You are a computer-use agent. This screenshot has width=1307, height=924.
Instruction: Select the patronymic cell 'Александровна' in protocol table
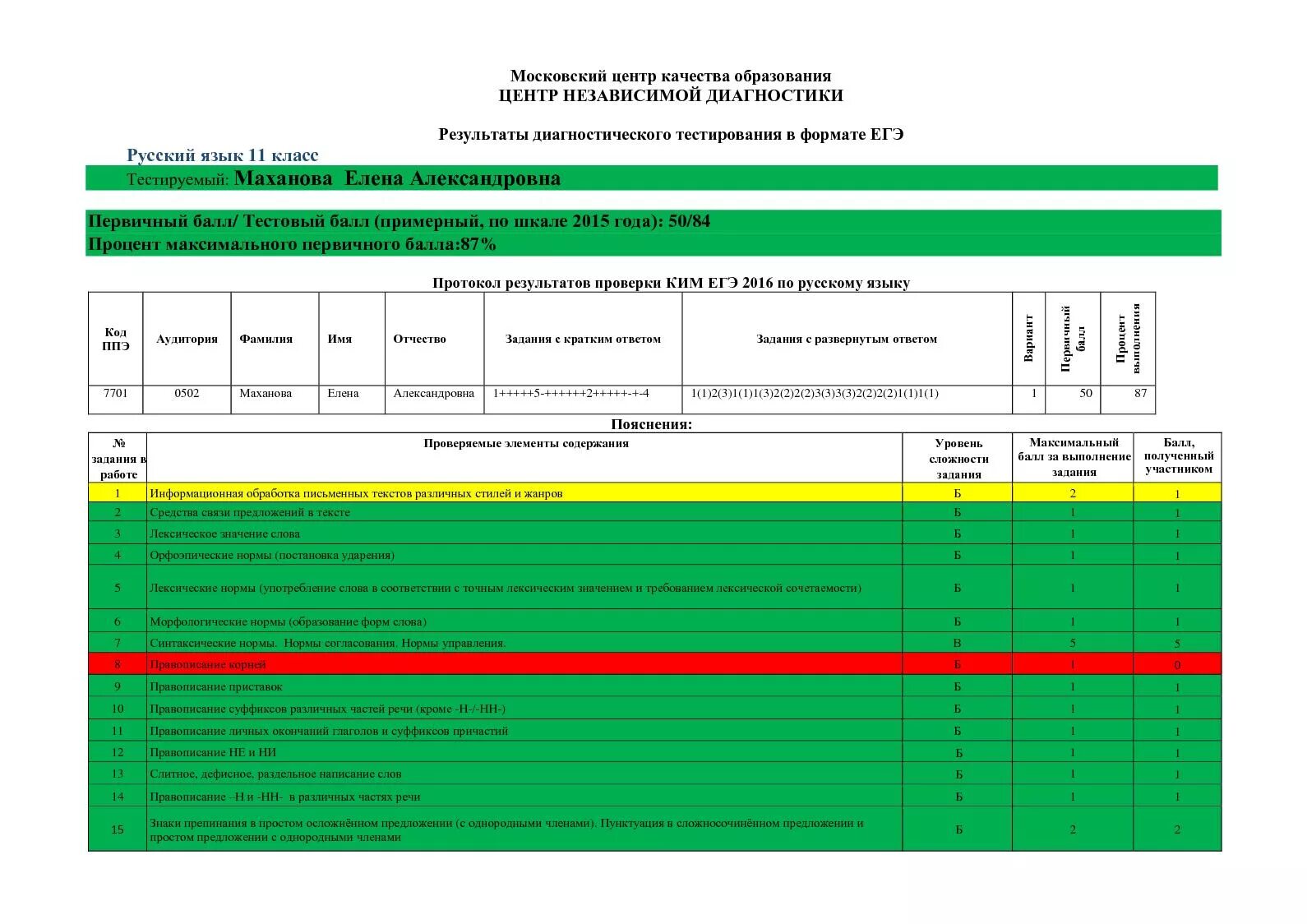point(434,399)
